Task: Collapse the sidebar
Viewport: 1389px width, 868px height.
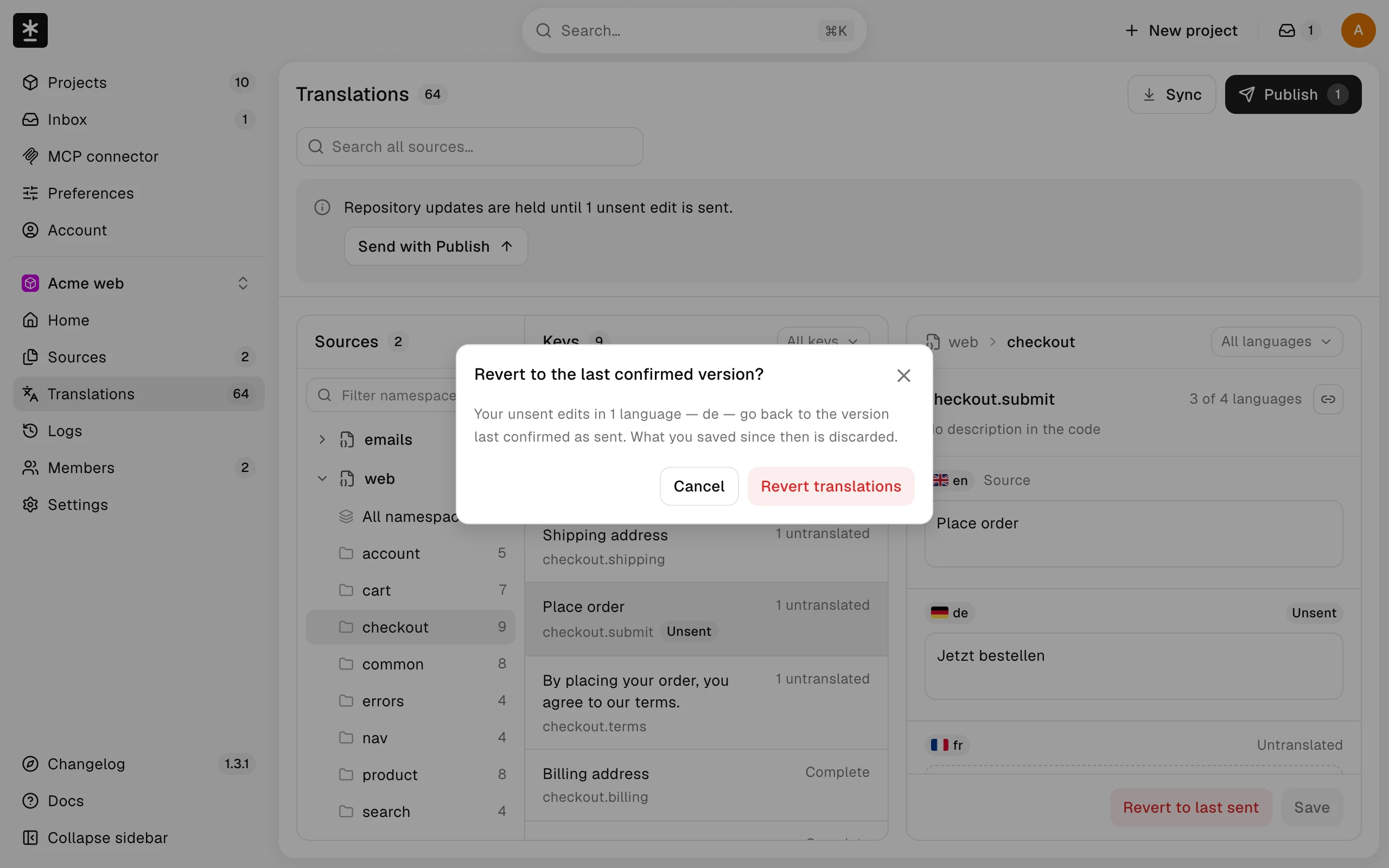Action: pos(138,838)
